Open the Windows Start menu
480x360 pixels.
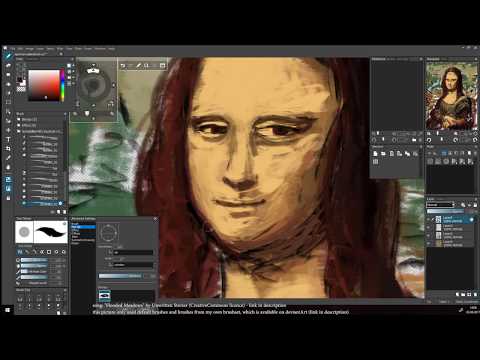tap(7, 310)
